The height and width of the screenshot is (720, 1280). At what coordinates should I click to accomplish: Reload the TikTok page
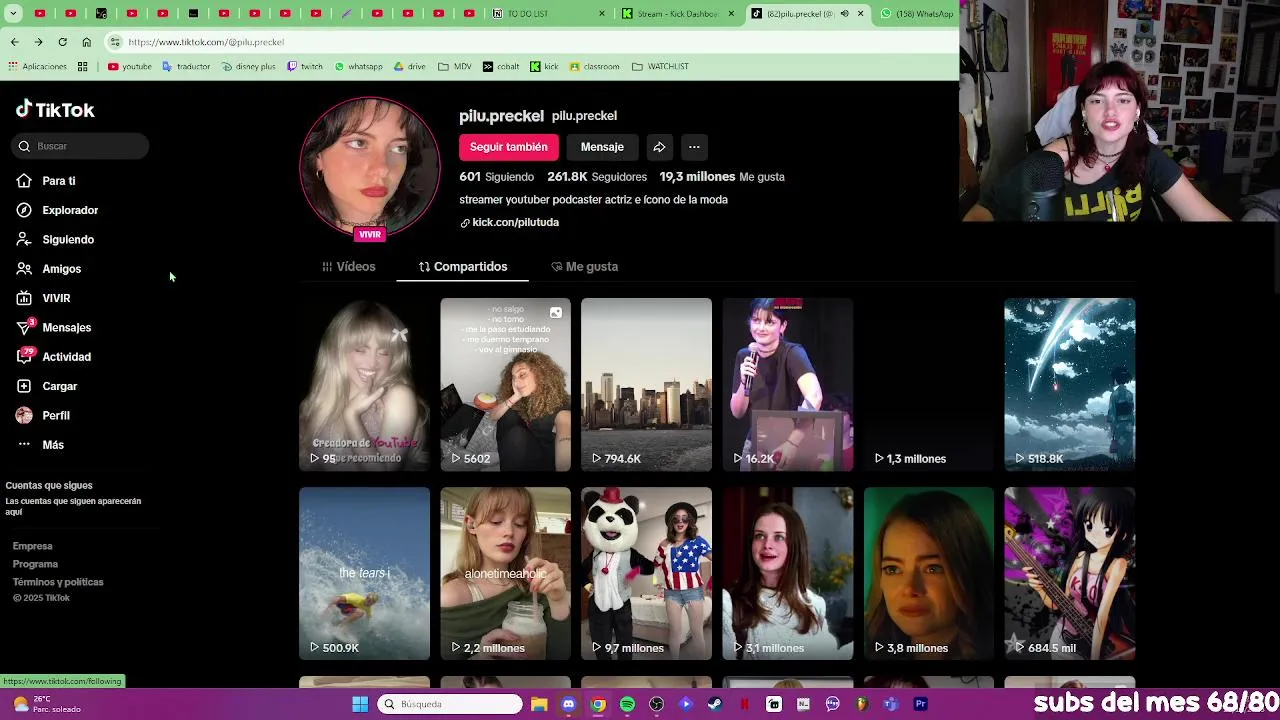(62, 42)
